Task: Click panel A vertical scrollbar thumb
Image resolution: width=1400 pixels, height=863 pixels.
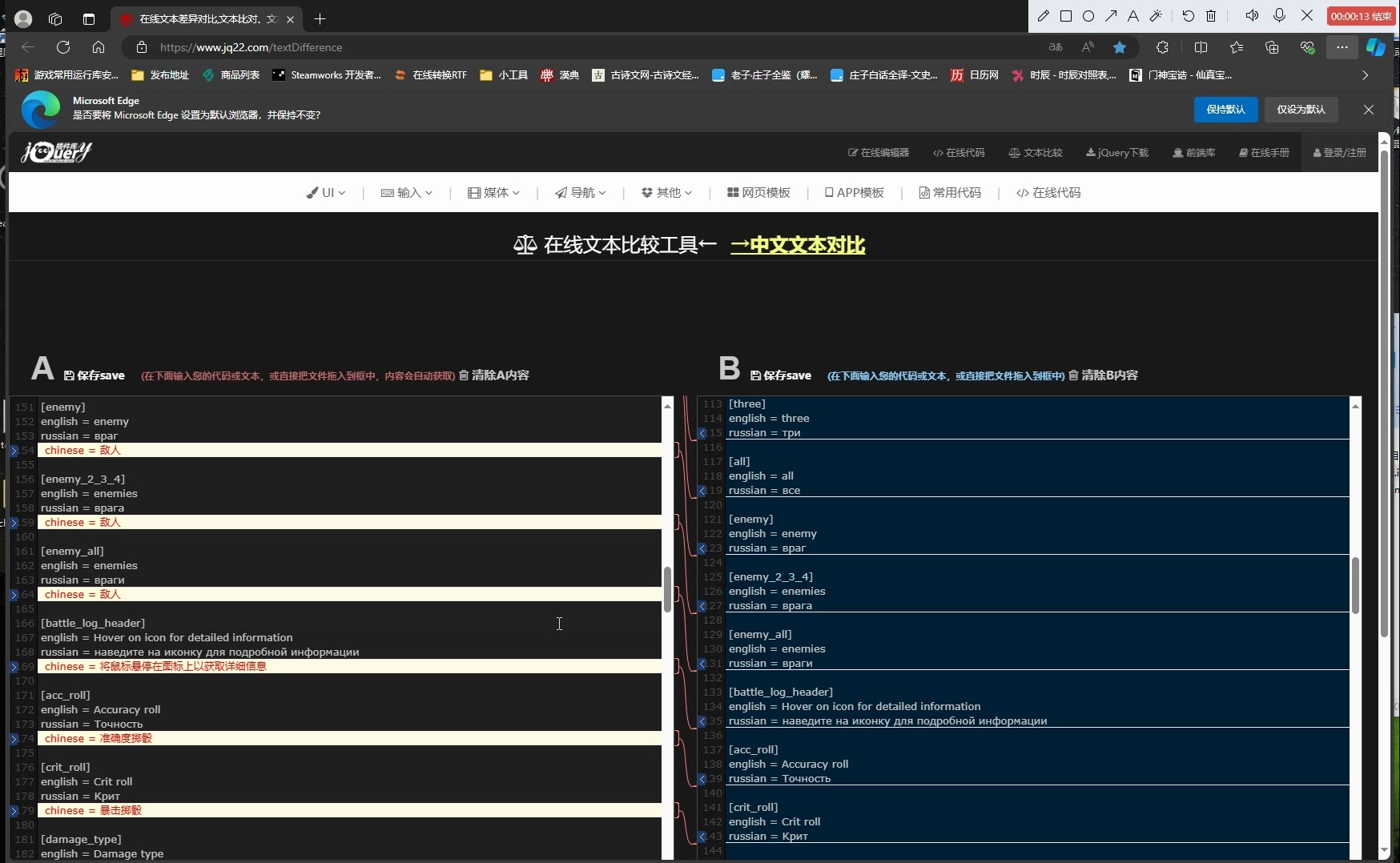Action: (667, 589)
